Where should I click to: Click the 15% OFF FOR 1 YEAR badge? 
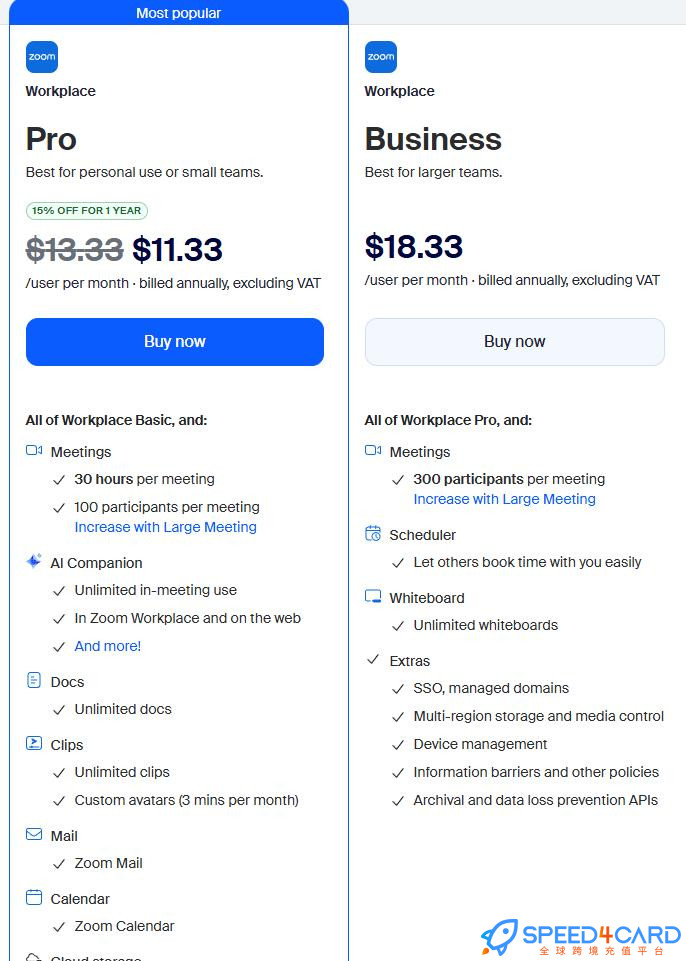[x=87, y=211]
